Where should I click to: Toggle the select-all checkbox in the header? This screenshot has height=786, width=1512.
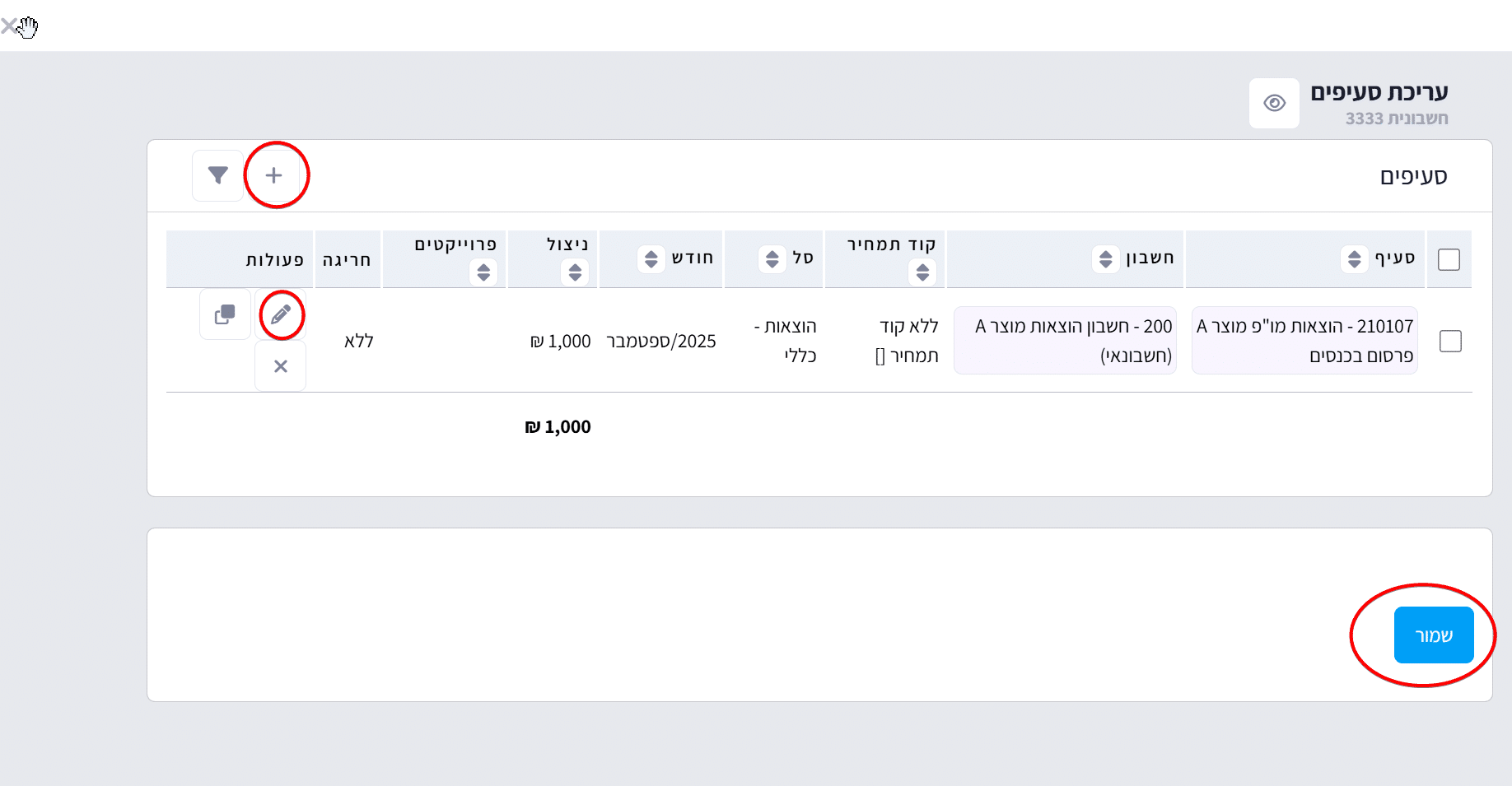tap(1449, 259)
